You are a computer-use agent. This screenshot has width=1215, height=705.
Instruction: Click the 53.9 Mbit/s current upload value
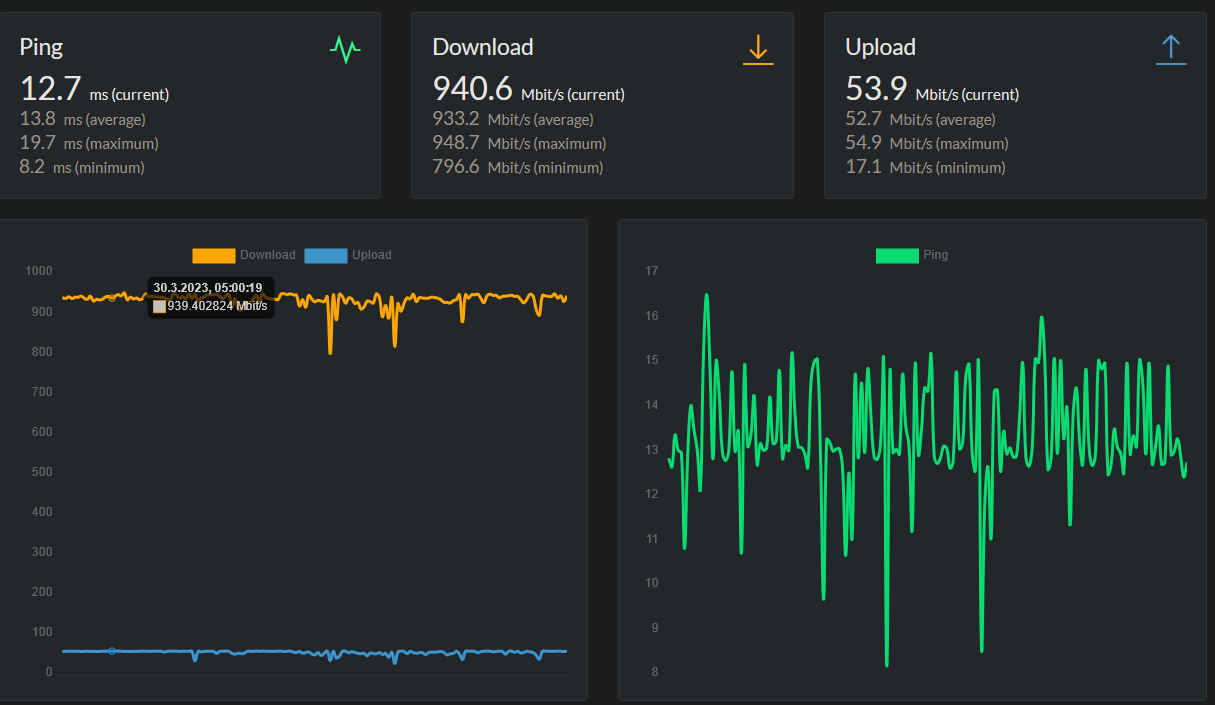coord(932,89)
